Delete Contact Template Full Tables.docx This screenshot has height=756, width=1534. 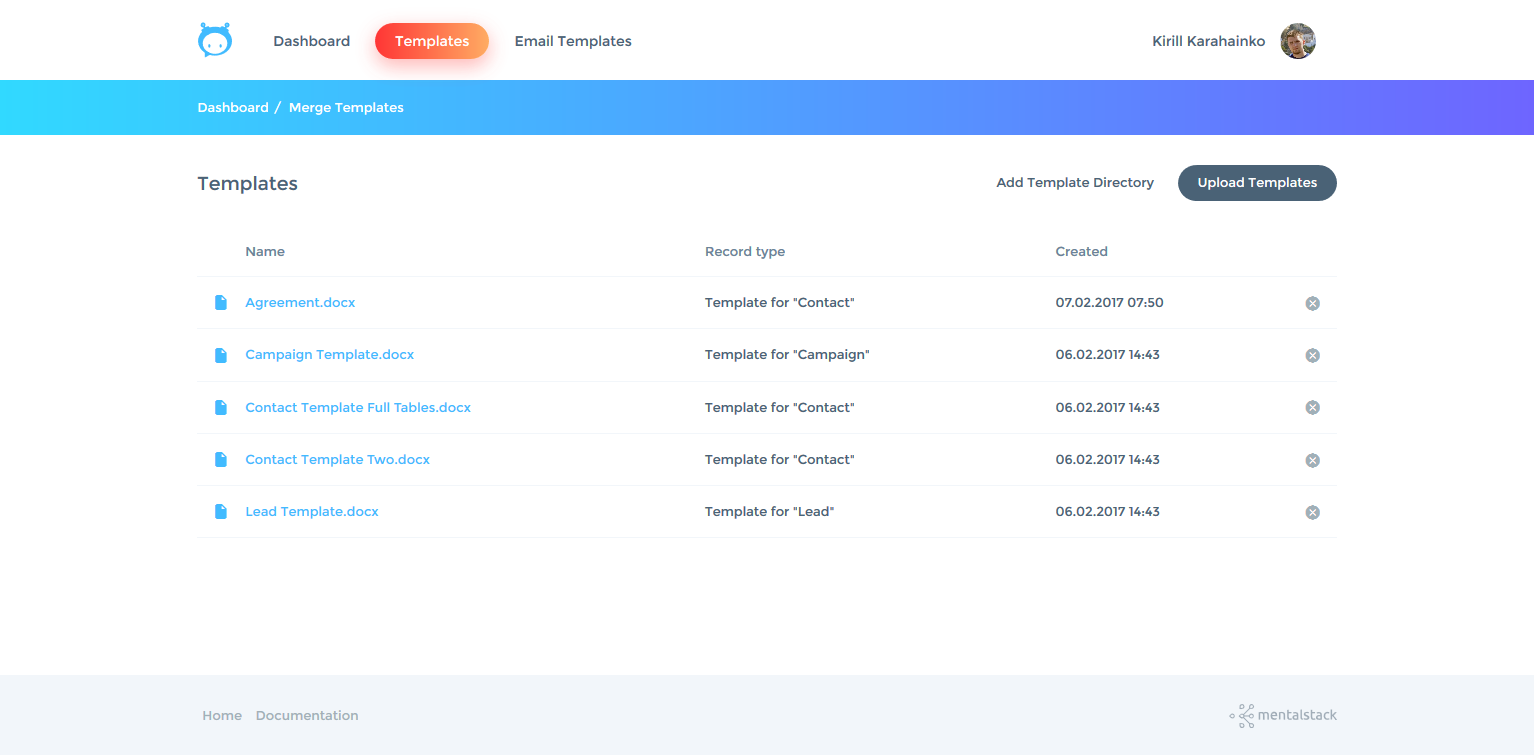point(1312,407)
